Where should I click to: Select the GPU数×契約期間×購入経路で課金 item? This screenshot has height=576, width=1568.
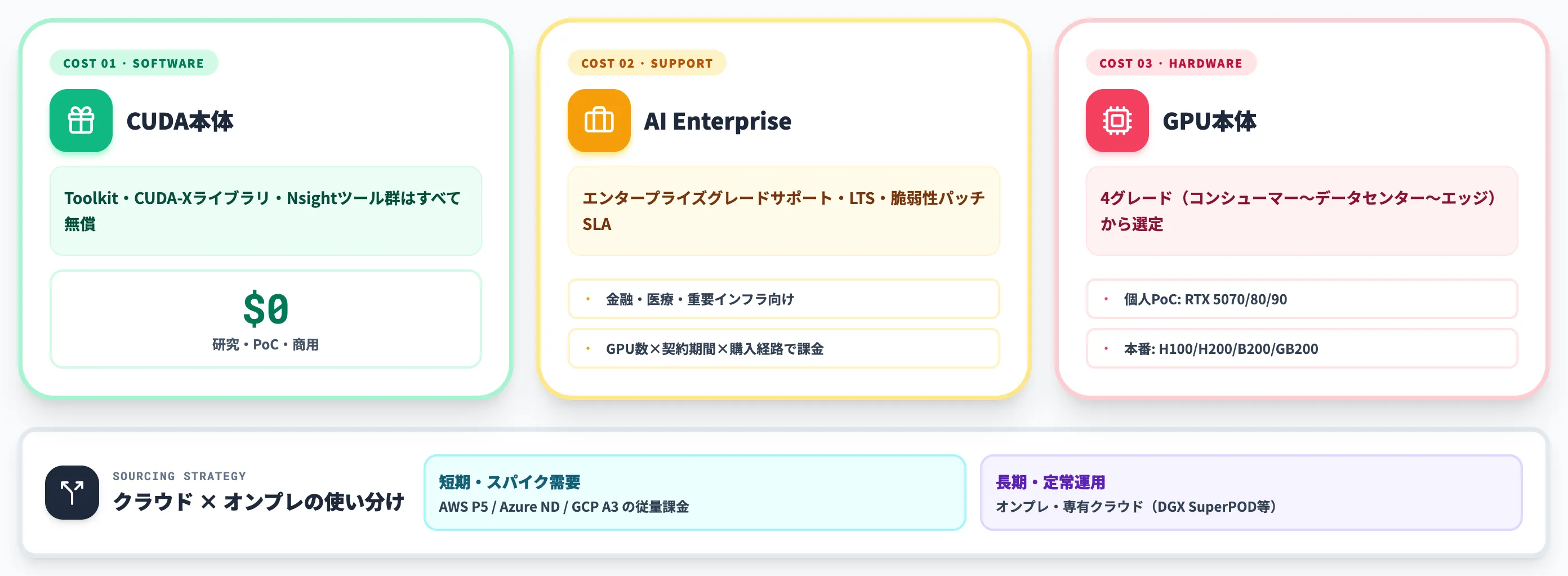pos(783,349)
